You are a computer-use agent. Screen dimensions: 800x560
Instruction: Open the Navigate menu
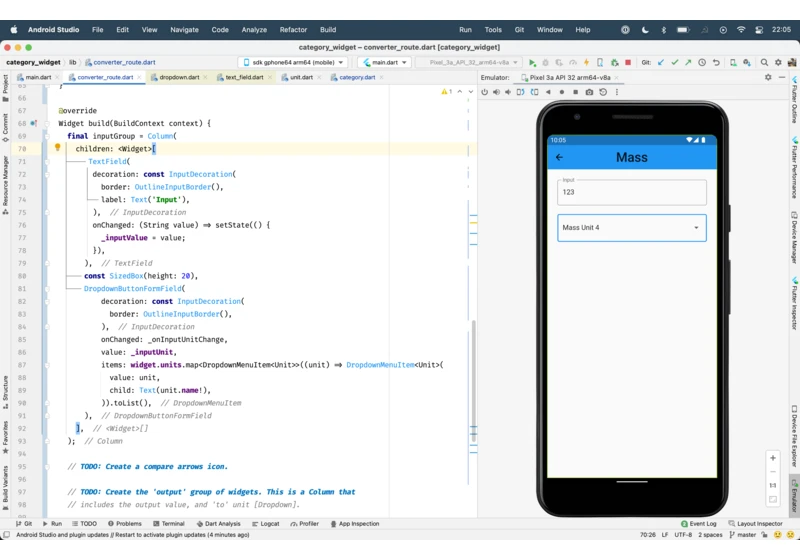[184, 30]
